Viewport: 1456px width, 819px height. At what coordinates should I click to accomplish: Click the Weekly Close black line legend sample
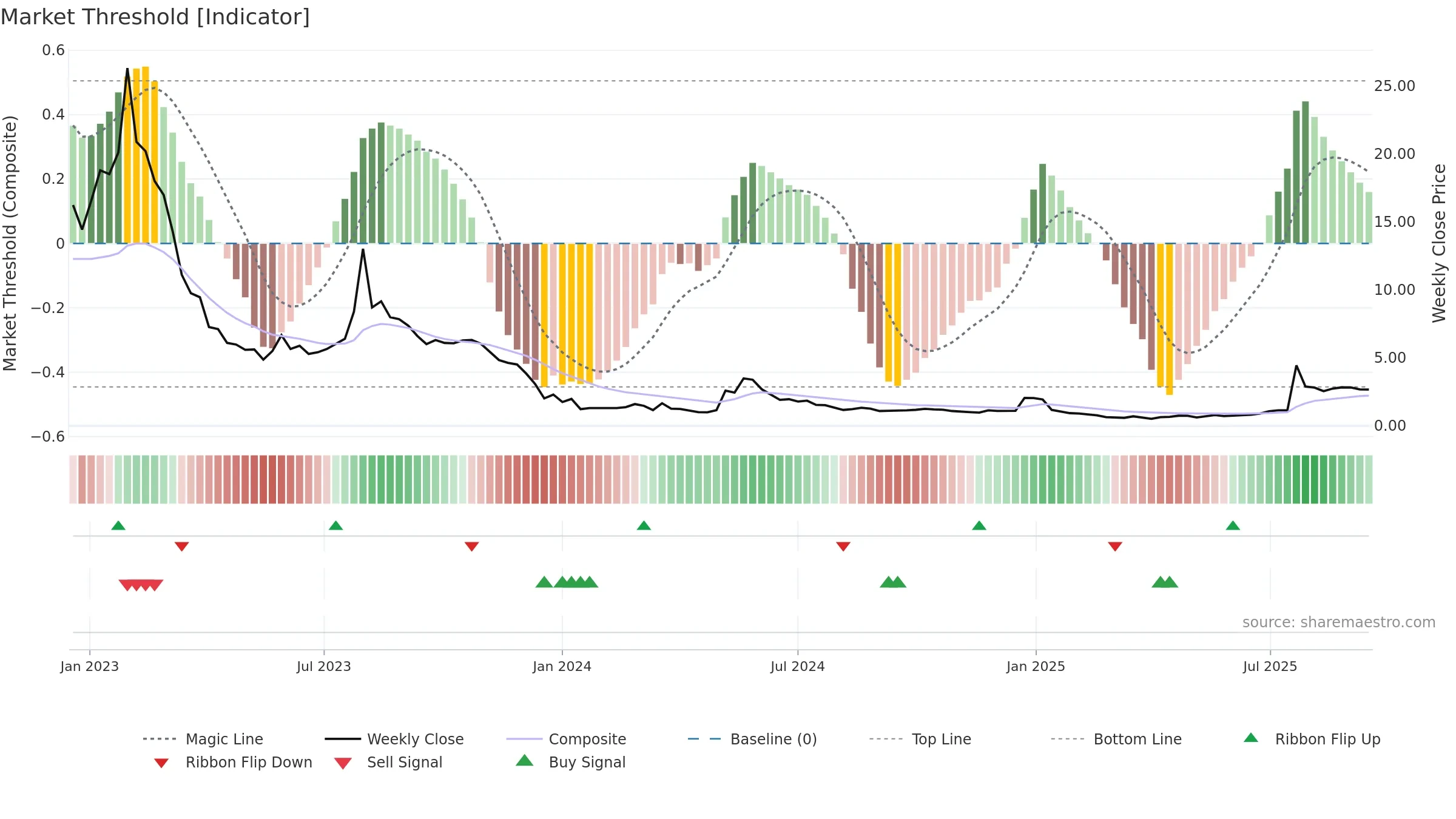[x=342, y=739]
